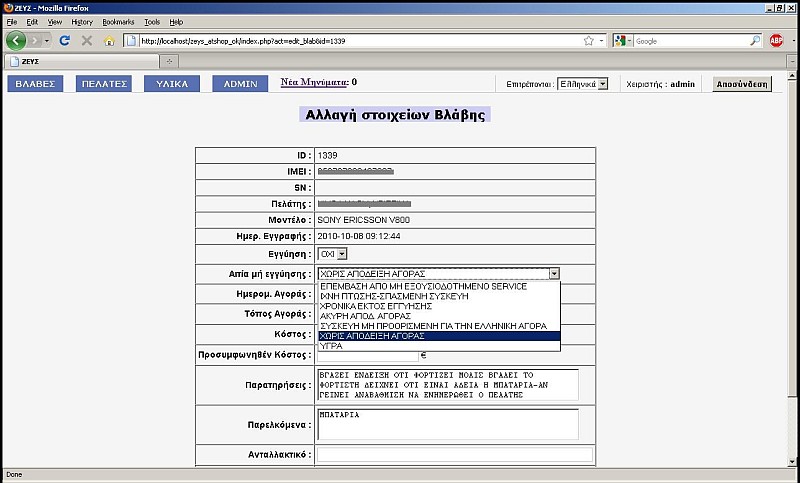This screenshot has width=800, height=483.
Task: Click the ΥΛΙΚΑ navigation button
Action: (172, 84)
